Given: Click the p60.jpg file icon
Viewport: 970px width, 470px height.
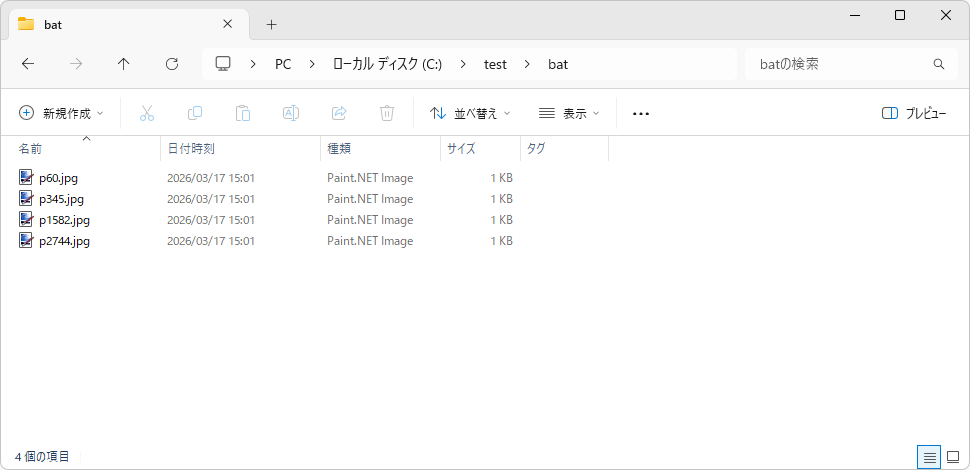Looking at the screenshot, I should click(x=25, y=178).
